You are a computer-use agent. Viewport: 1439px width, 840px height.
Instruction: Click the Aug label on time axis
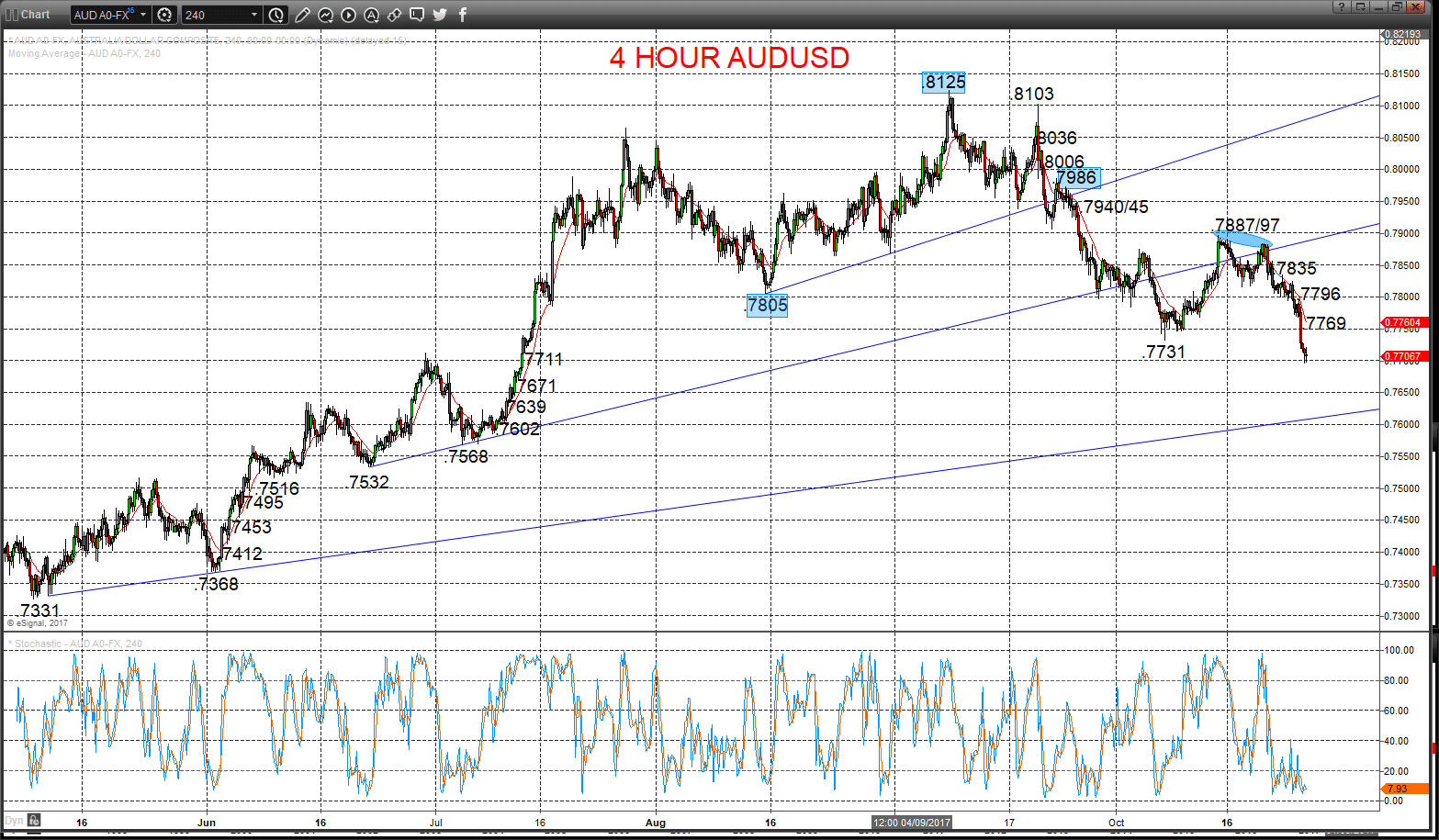[655, 823]
